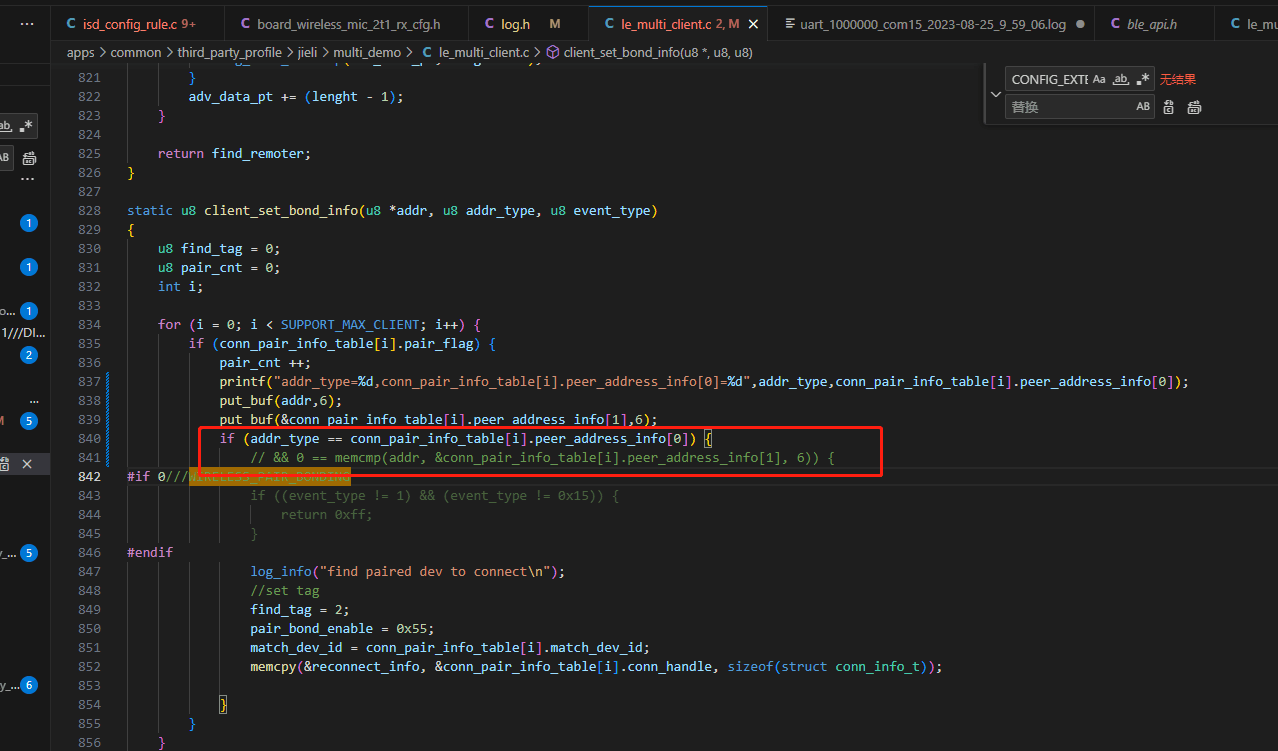Switch to the isd_config_rule.c tab
Image resolution: width=1278 pixels, height=751 pixels.
(x=138, y=23)
